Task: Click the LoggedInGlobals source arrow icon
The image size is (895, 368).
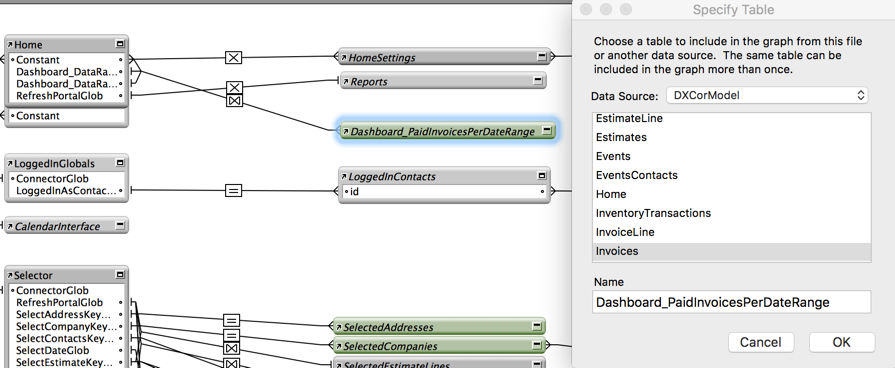Action: coord(10,164)
